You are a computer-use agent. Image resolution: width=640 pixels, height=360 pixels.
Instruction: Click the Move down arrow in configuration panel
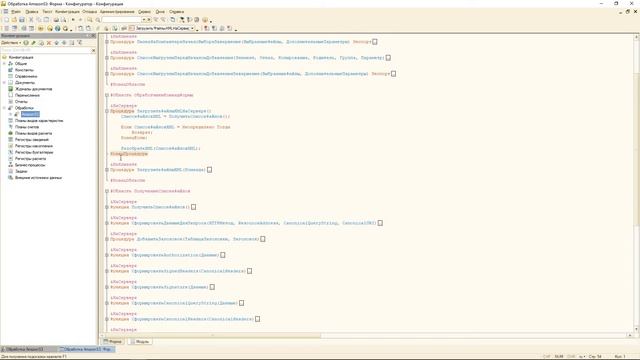tap(64, 42)
